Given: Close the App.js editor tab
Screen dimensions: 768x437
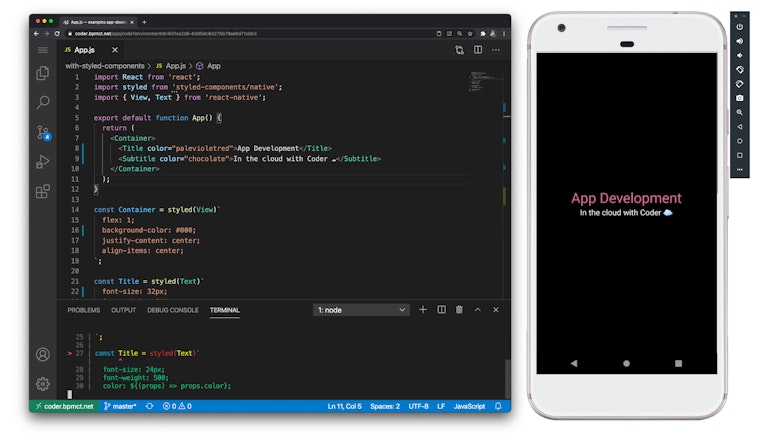Looking at the screenshot, I should pyautogui.click(x=115, y=50).
